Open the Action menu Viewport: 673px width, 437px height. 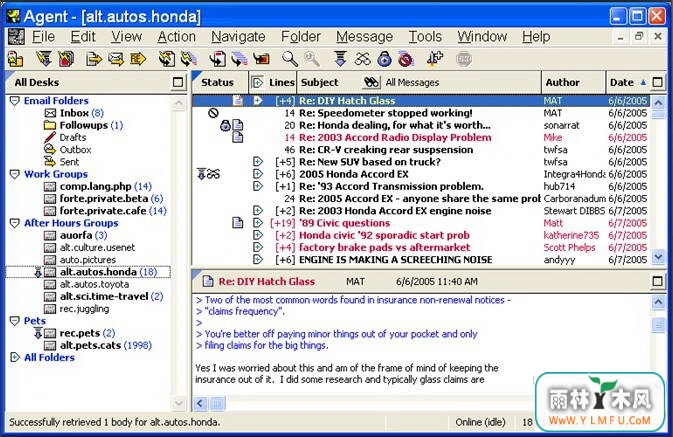(176, 37)
